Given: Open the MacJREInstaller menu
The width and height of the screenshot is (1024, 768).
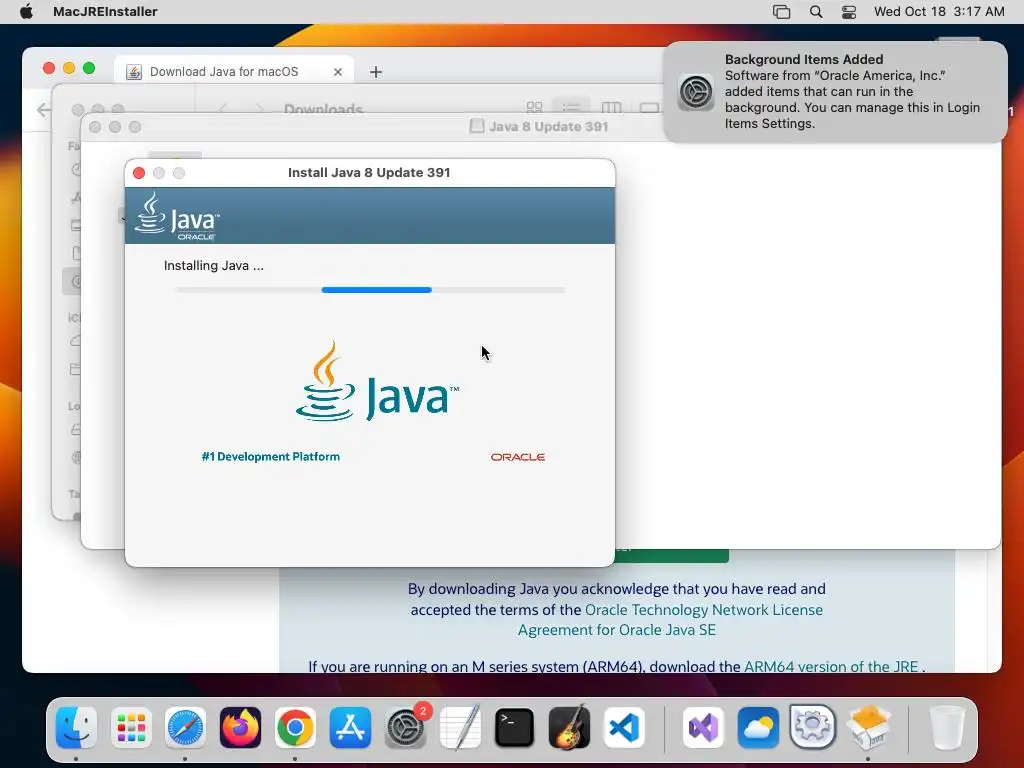Looking at the screenshot, I should pyautogui.click(x=105, y=12).
